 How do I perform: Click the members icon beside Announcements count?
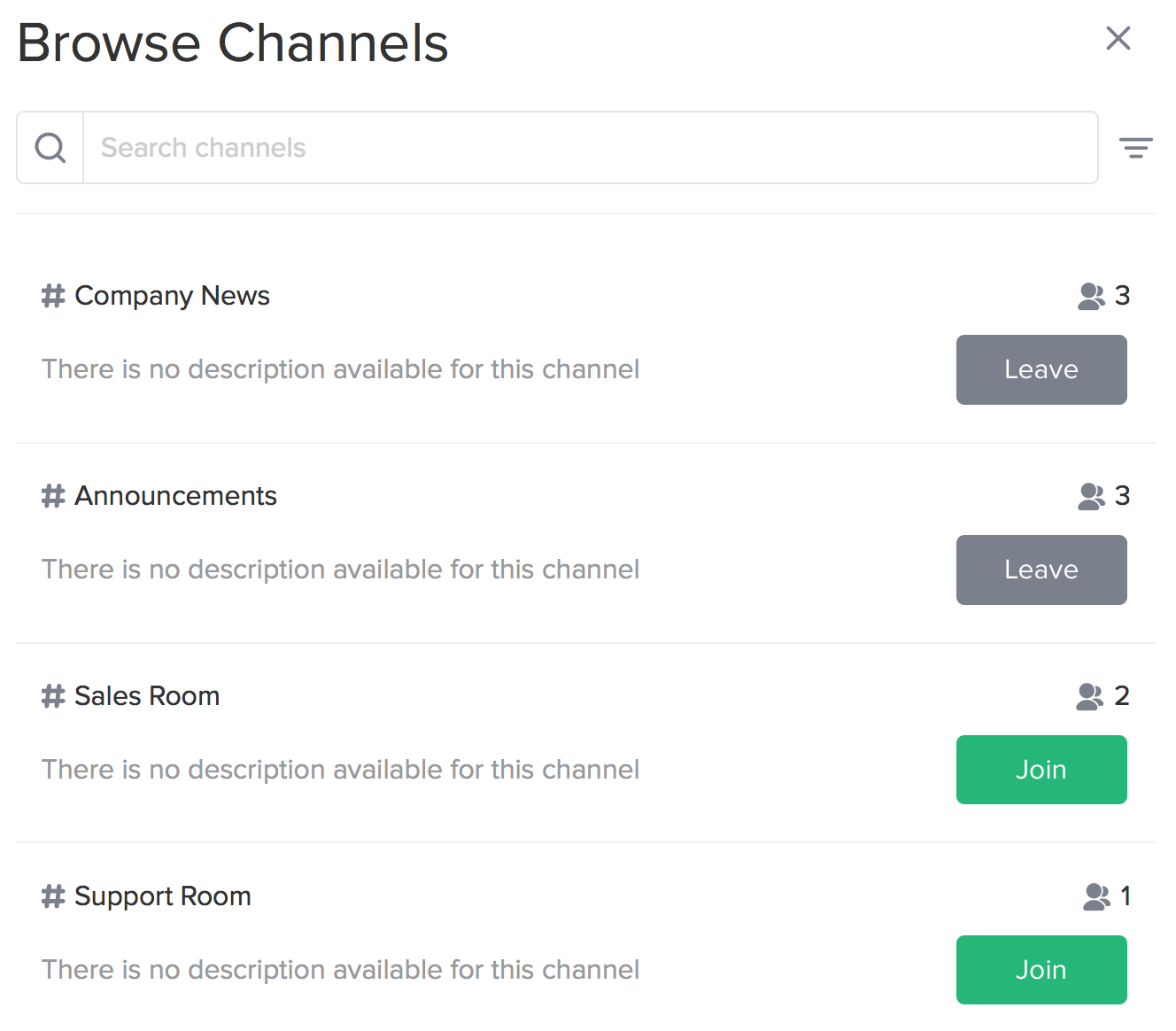pyautogui.click(x=1092, y=496)
